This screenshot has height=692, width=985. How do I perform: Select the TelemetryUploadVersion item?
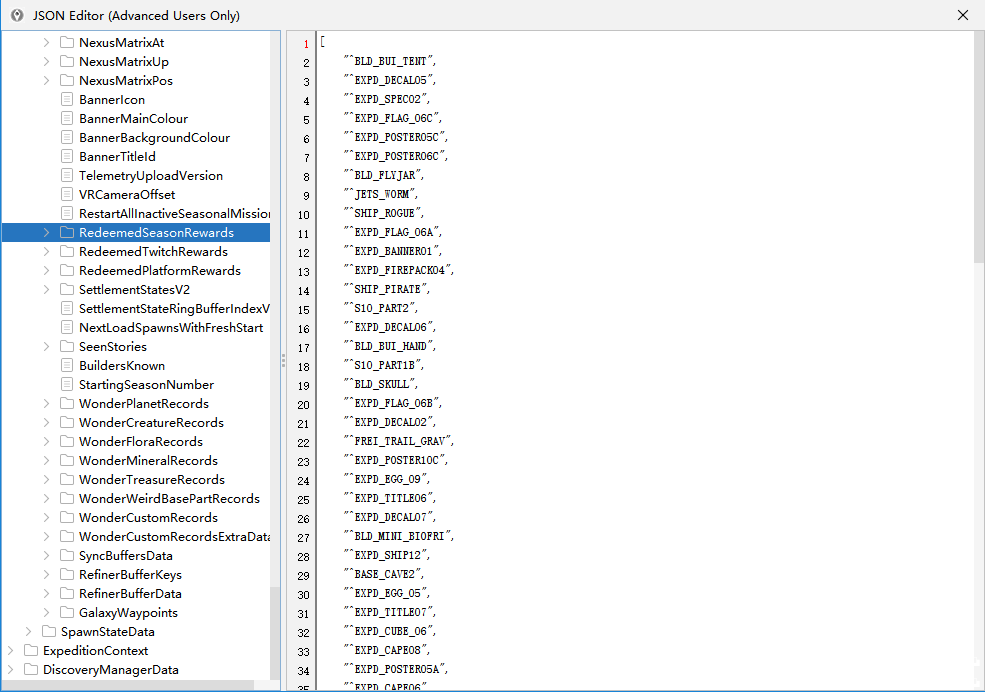tap(151, 176)
